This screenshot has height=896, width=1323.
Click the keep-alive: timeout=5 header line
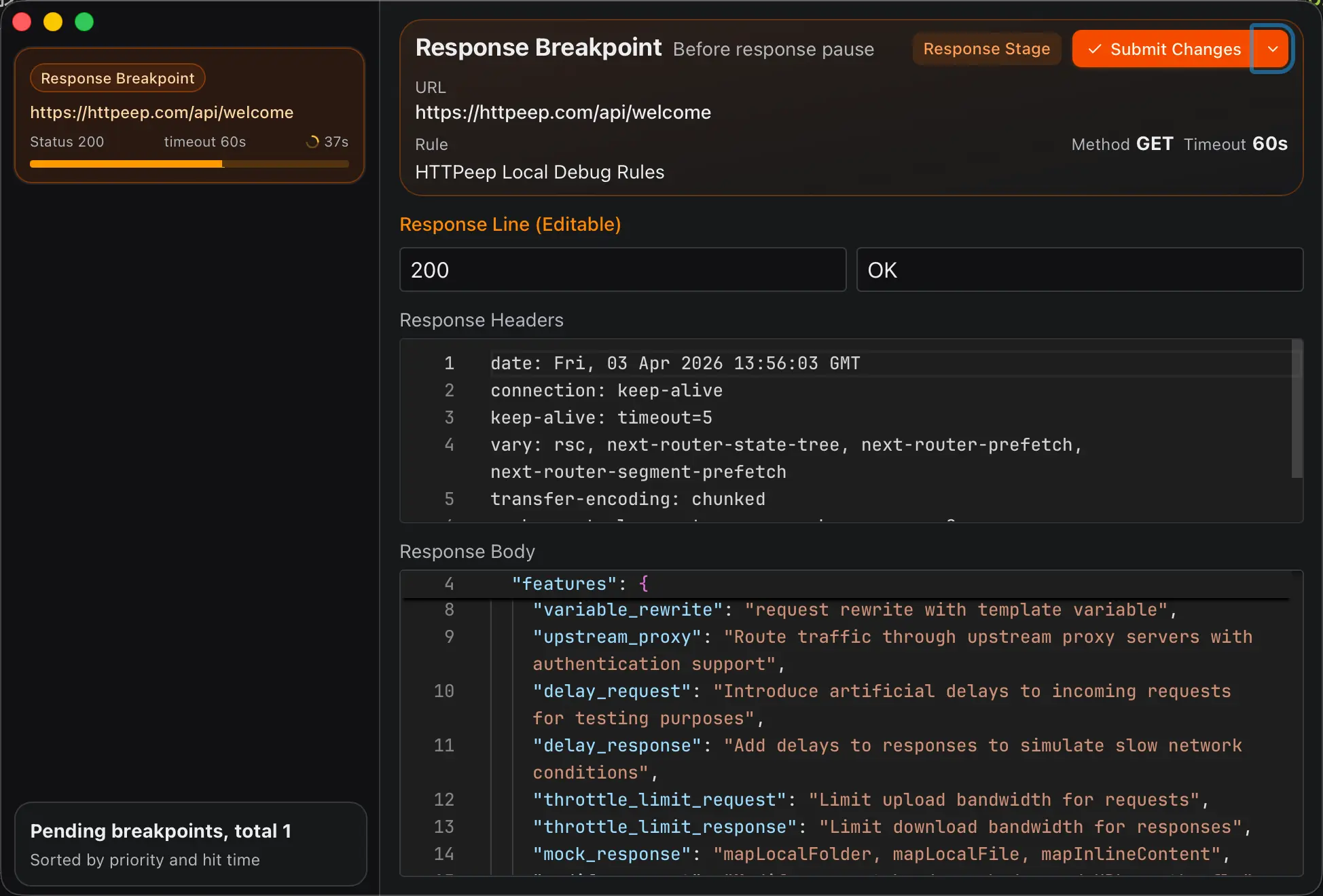coord(601,417)
